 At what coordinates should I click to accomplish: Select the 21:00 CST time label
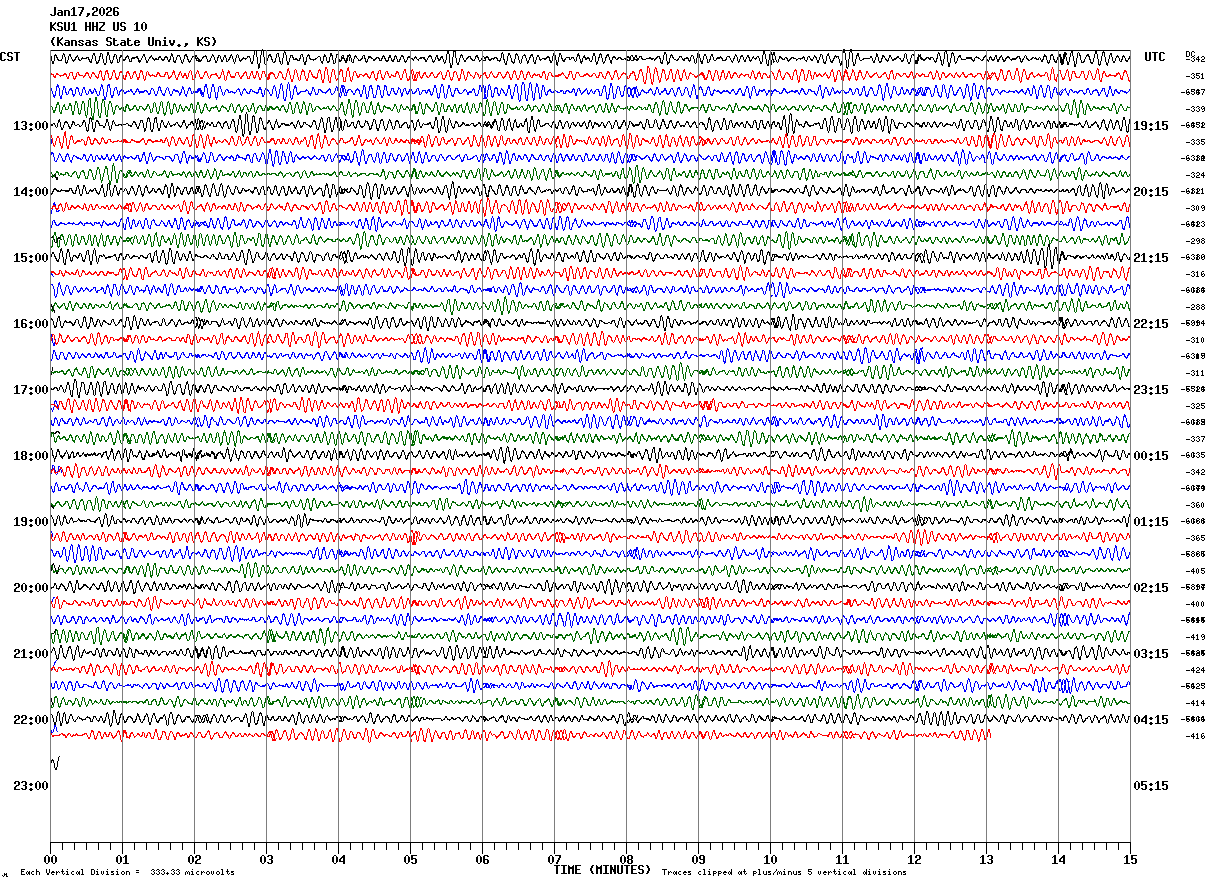point(31,654)
